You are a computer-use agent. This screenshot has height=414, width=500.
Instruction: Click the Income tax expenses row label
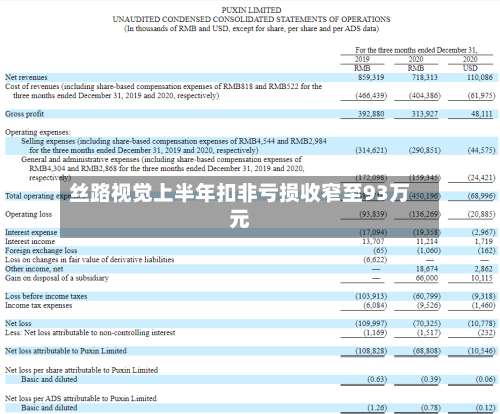point(38,305)
